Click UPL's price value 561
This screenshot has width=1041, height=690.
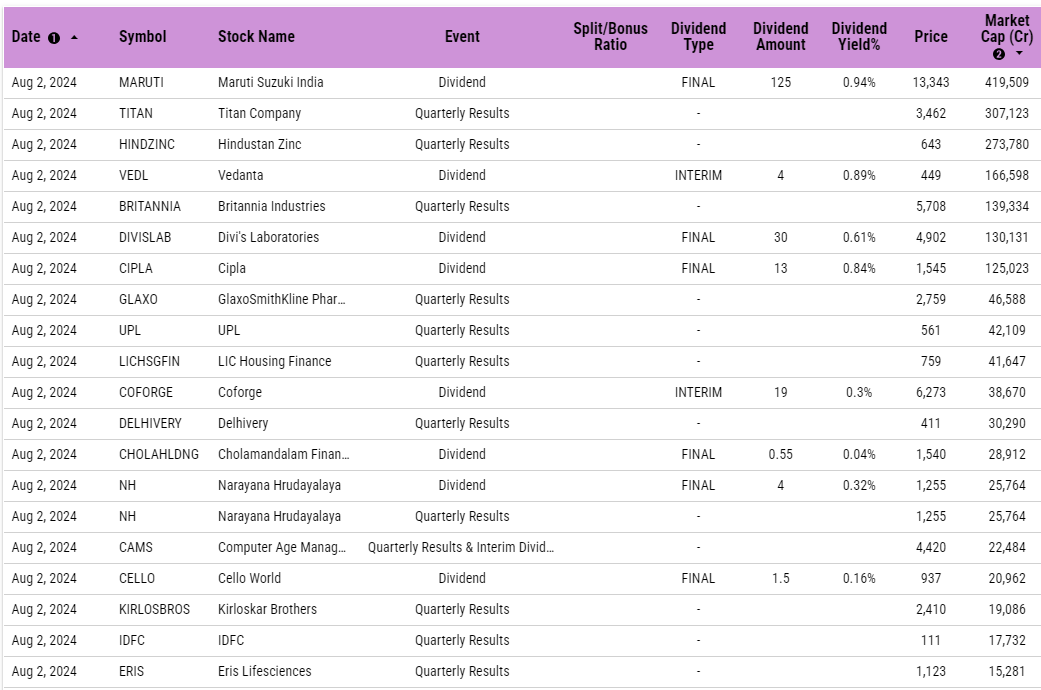(x=931, y=330)
